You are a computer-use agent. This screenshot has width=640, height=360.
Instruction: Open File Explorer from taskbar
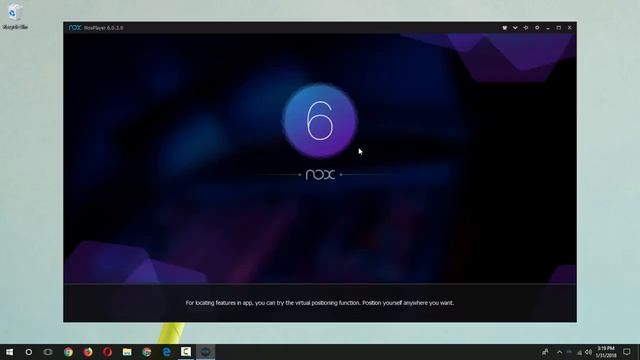[127, 352]
